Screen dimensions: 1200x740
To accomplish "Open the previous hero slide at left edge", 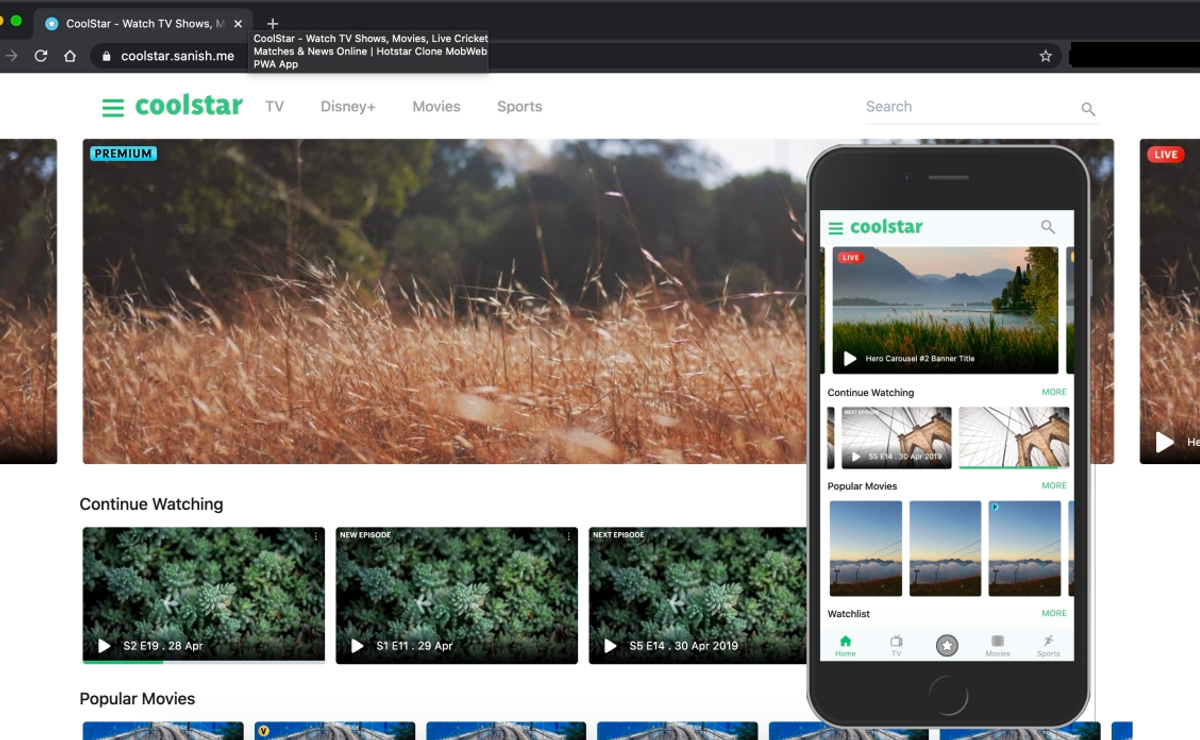I will tap(28, 301).
